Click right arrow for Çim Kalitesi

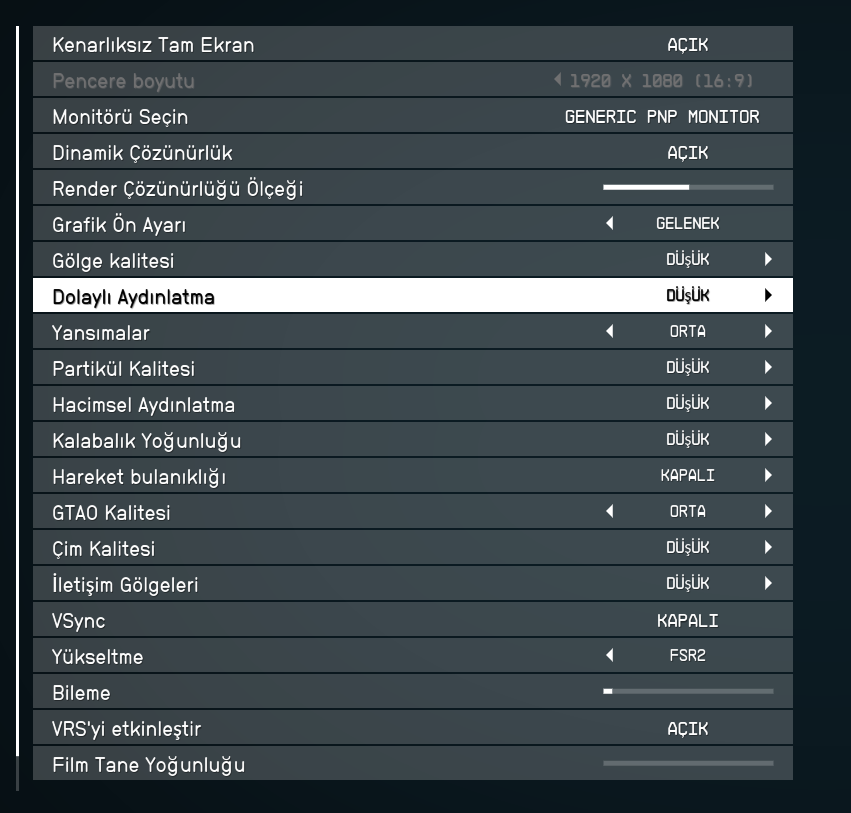(768, 548)
